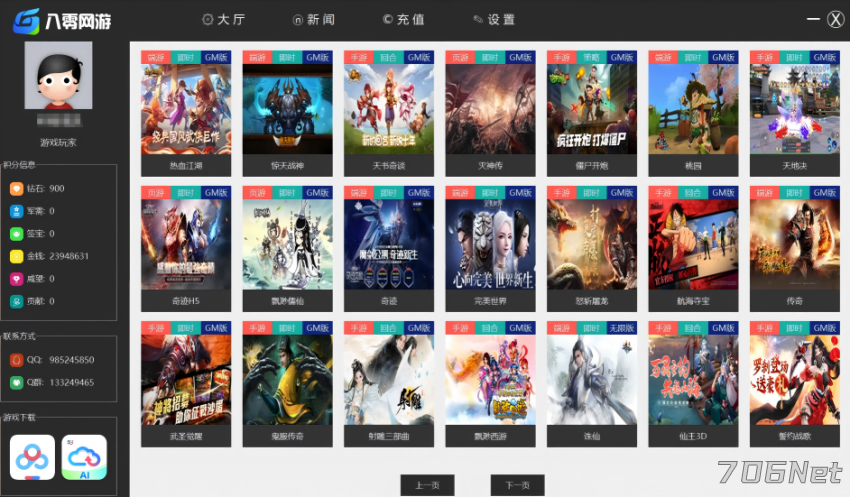
Task: Click the 完美世界 title label
Action: pyautogui.click(x=490, y=301)
